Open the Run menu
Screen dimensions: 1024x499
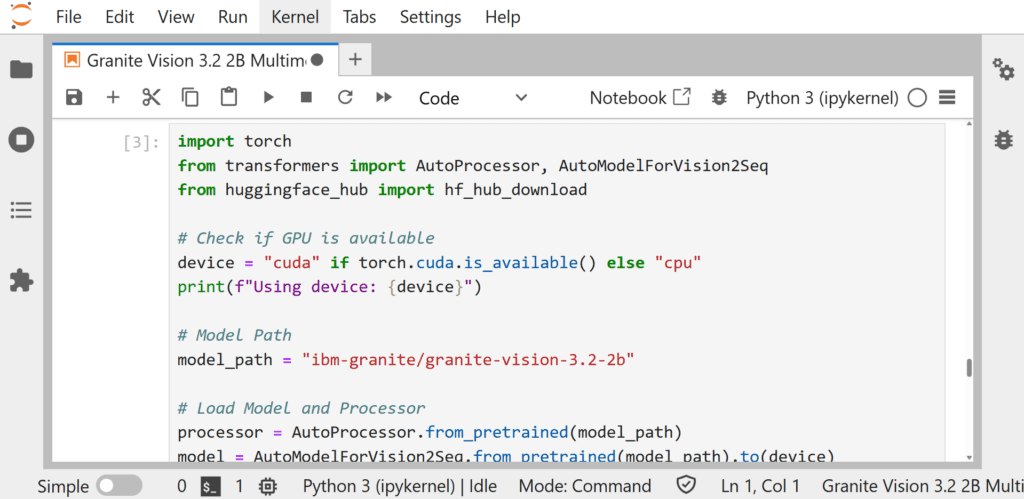(232, 17)
